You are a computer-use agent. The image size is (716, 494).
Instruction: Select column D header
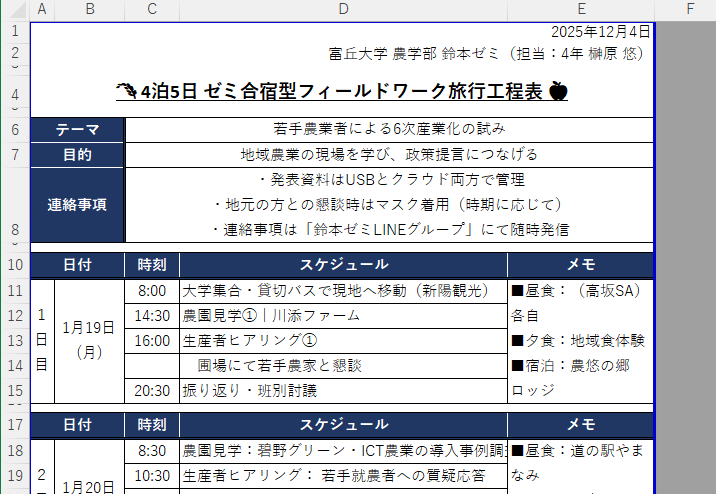pos(343,9)
